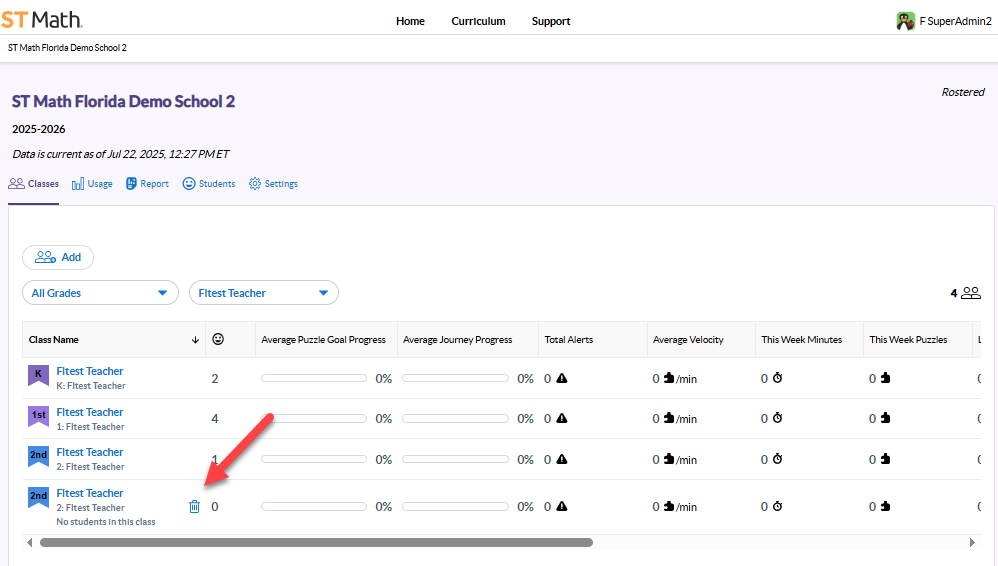Image resolution: width=998 pixels, height=566 pixels.
Task: Click the horizontal scrollbar right arrow
Action: [x=972, y=542]
